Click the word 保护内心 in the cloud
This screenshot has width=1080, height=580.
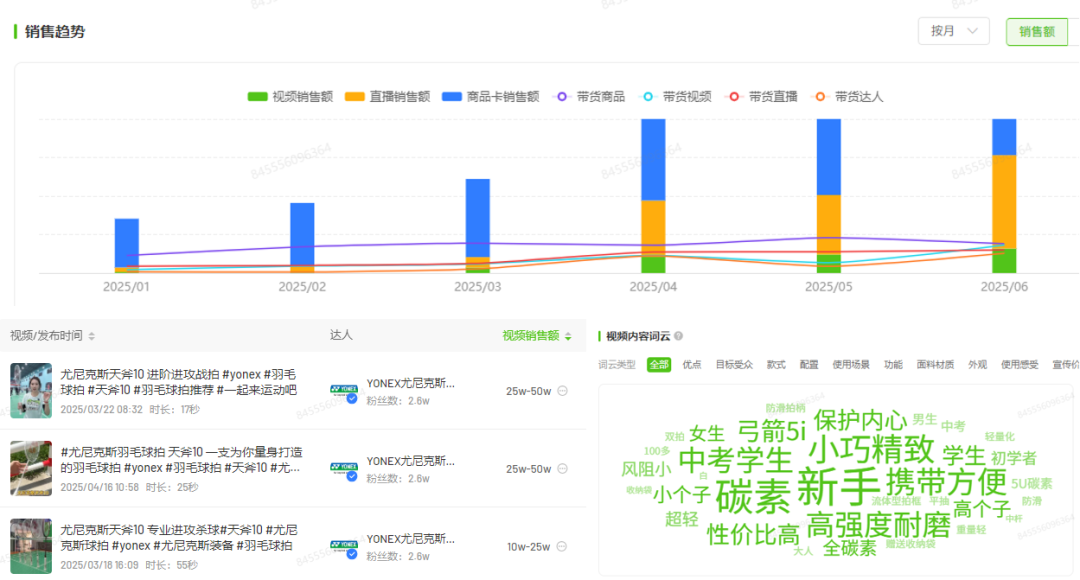pos(860,420)
